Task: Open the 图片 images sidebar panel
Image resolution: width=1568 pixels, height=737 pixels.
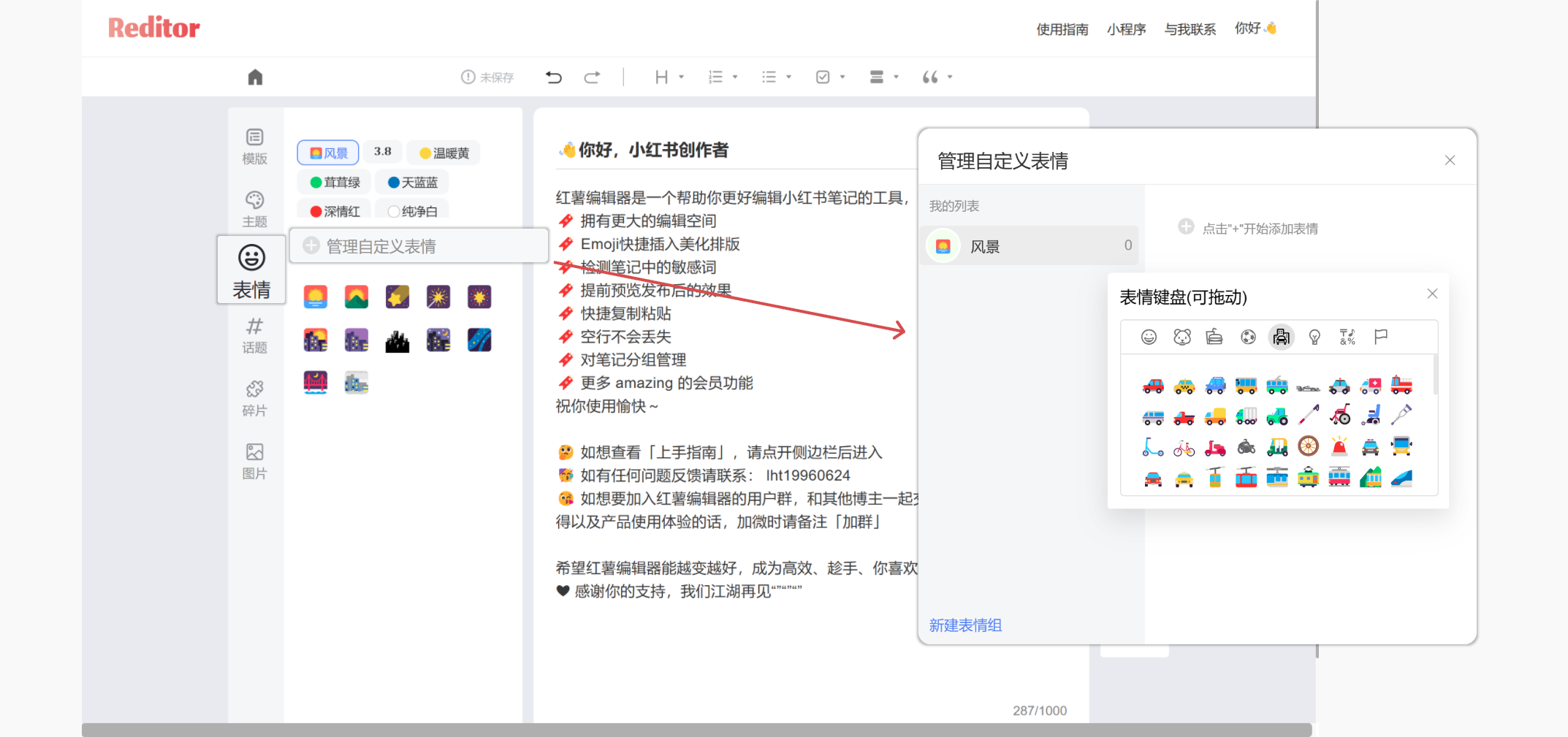Action: point(254,462)
